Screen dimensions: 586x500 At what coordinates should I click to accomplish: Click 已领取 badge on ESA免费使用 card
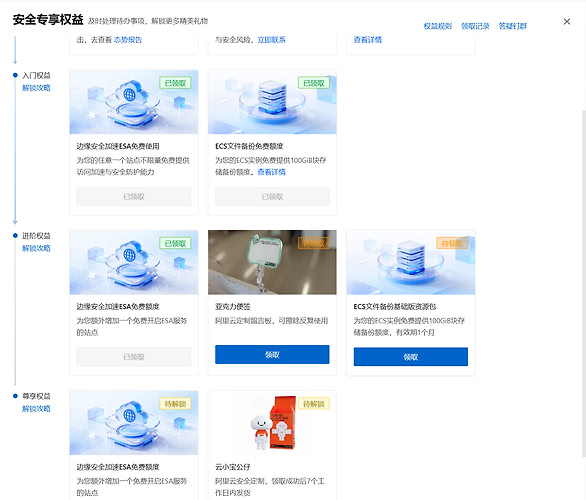[175, 83]
